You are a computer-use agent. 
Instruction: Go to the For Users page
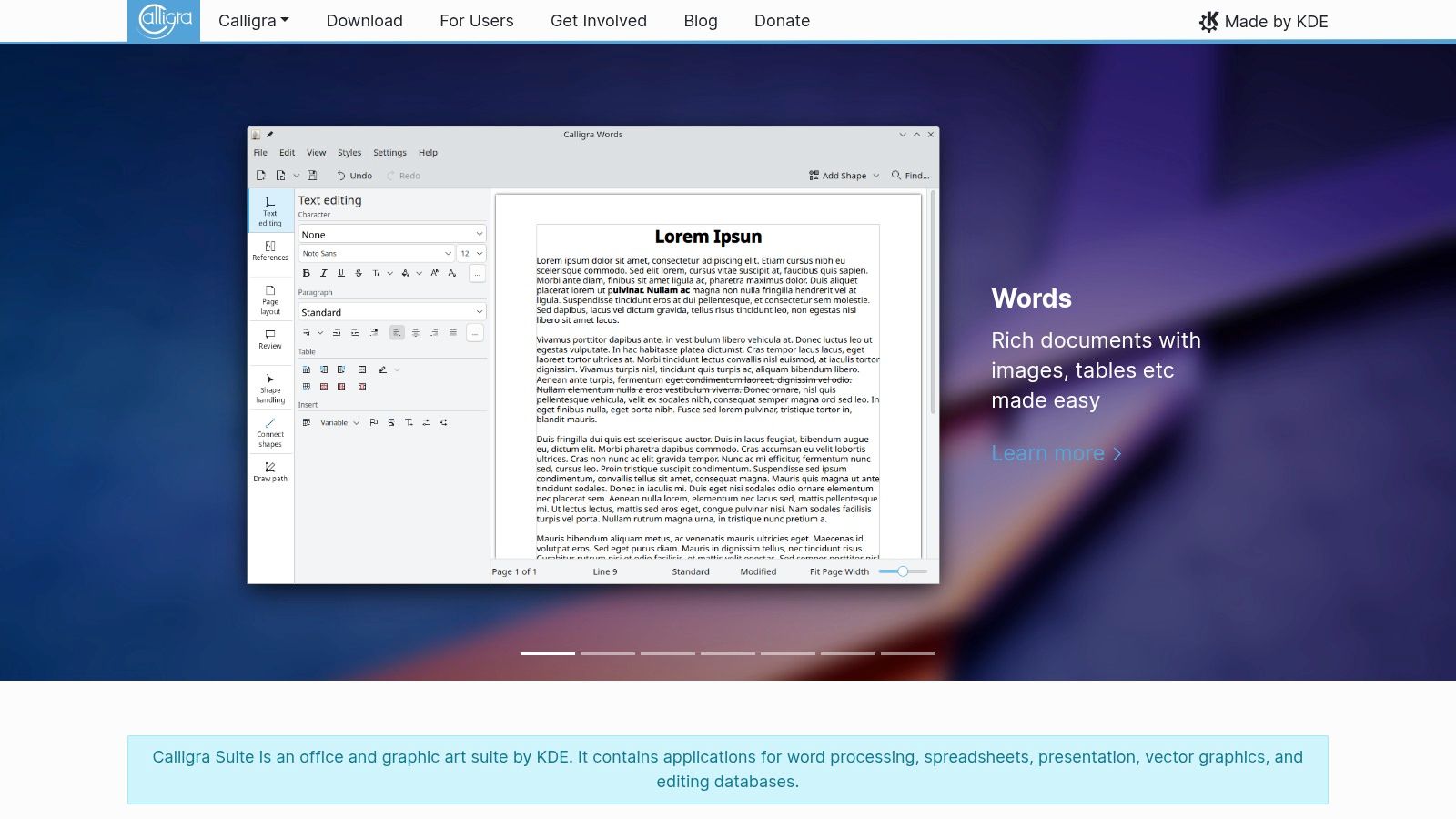point(477,21)
